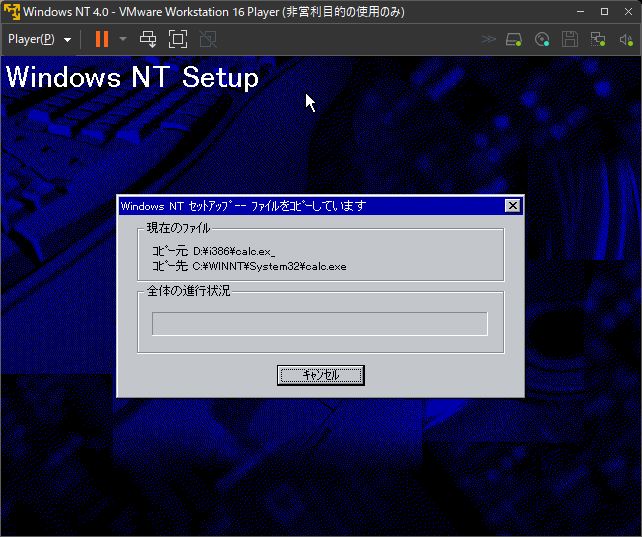The image size is (642, 537).
Task: Open the Player(P) menu
Action: (x=39, y=39)
